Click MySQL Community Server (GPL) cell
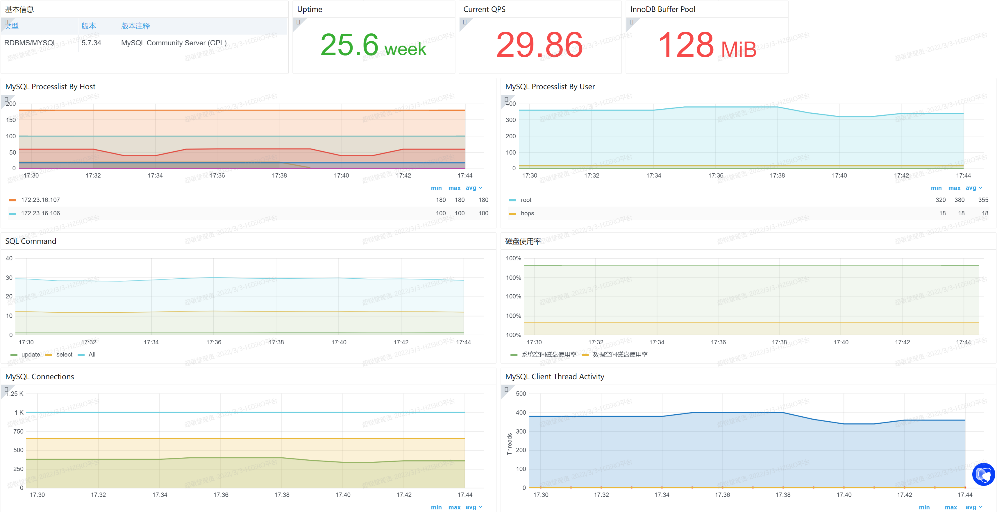Viewport: 997px width, 512px height. [174, 43]
